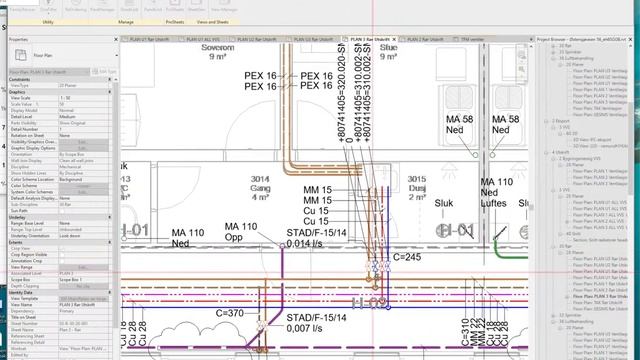This screenshot has height=360, width=640.
Task: Select the STAD/F-15/14 0,007 l/s tag
Action: click(316, 323)
